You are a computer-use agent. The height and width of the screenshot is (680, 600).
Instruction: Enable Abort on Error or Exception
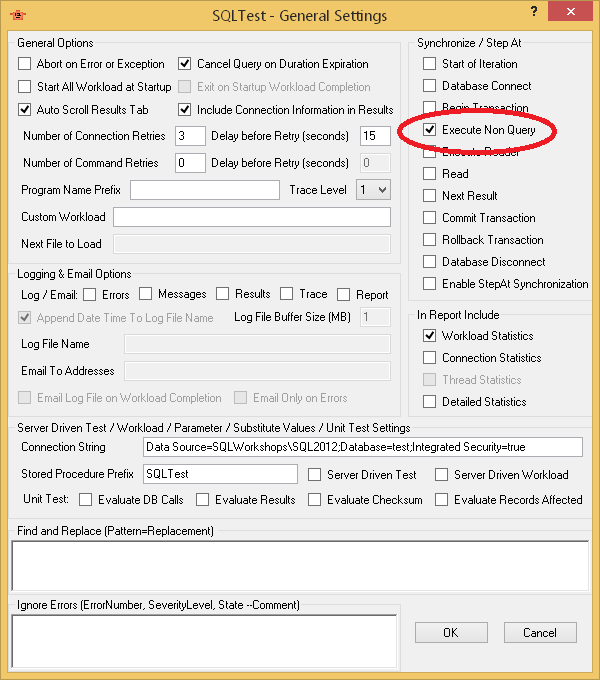click(25, 64)
